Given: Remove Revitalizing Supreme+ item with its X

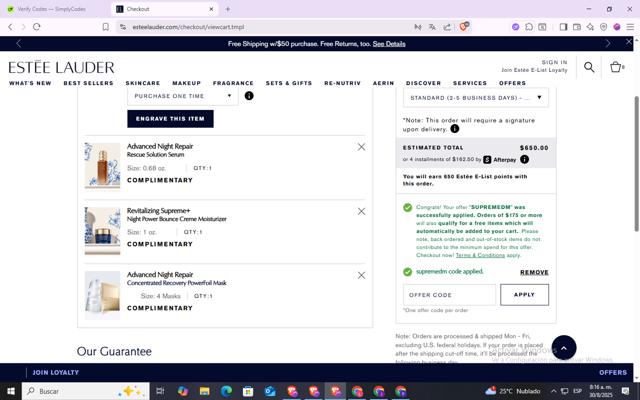Looking at the screenshot, I should tap(361, 211).
